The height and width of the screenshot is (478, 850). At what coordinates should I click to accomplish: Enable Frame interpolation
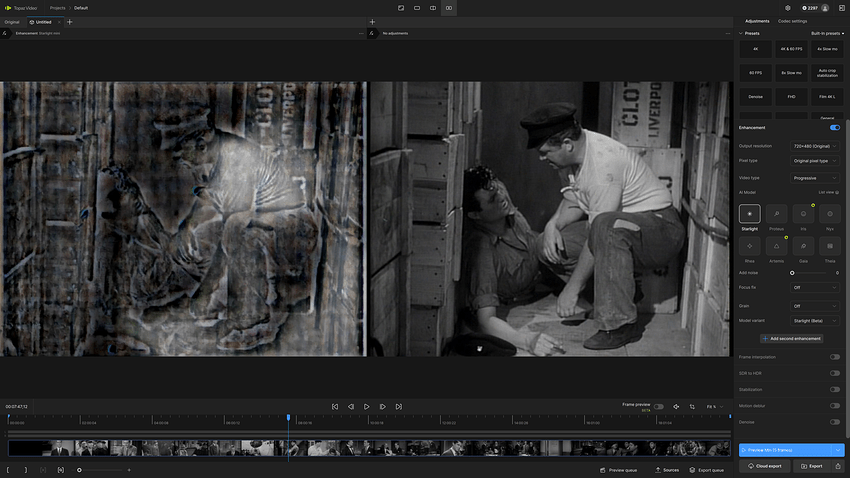click(834, 357)
